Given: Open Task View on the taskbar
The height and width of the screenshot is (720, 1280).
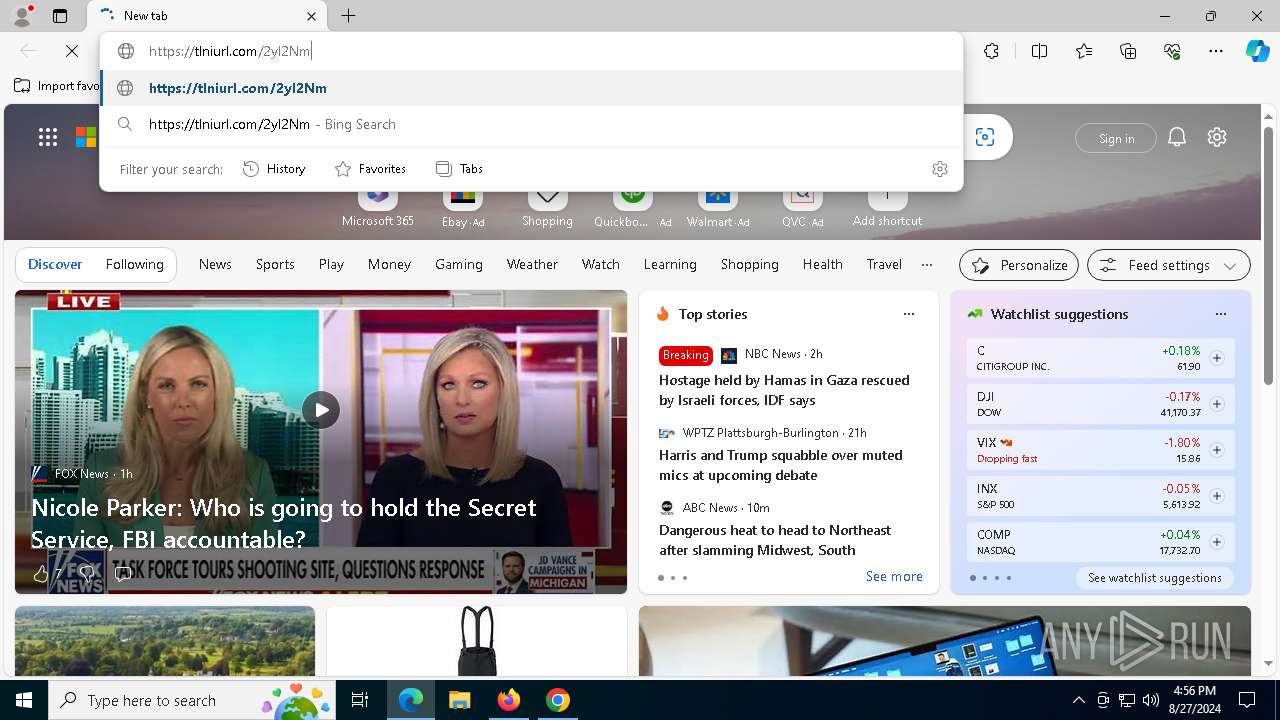Looking at the screenshot, I should (360, 700).
